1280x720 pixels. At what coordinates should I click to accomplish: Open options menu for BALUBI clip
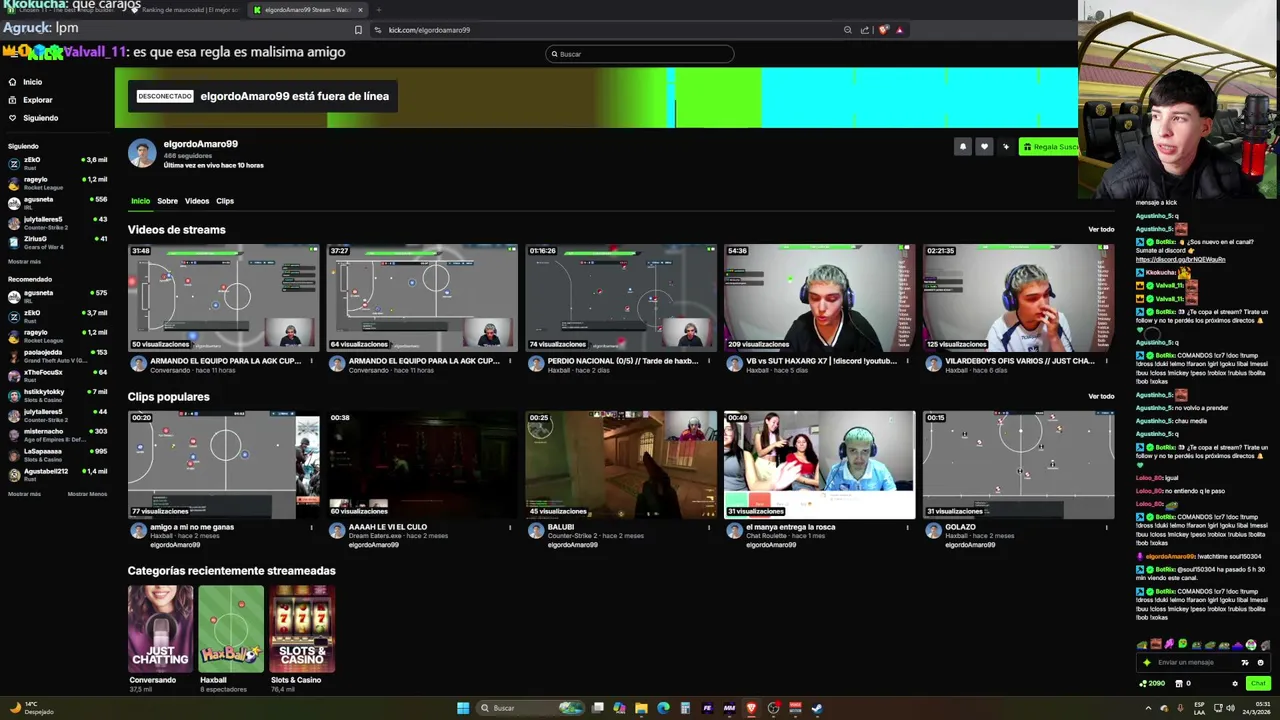(x=709, y=528)
